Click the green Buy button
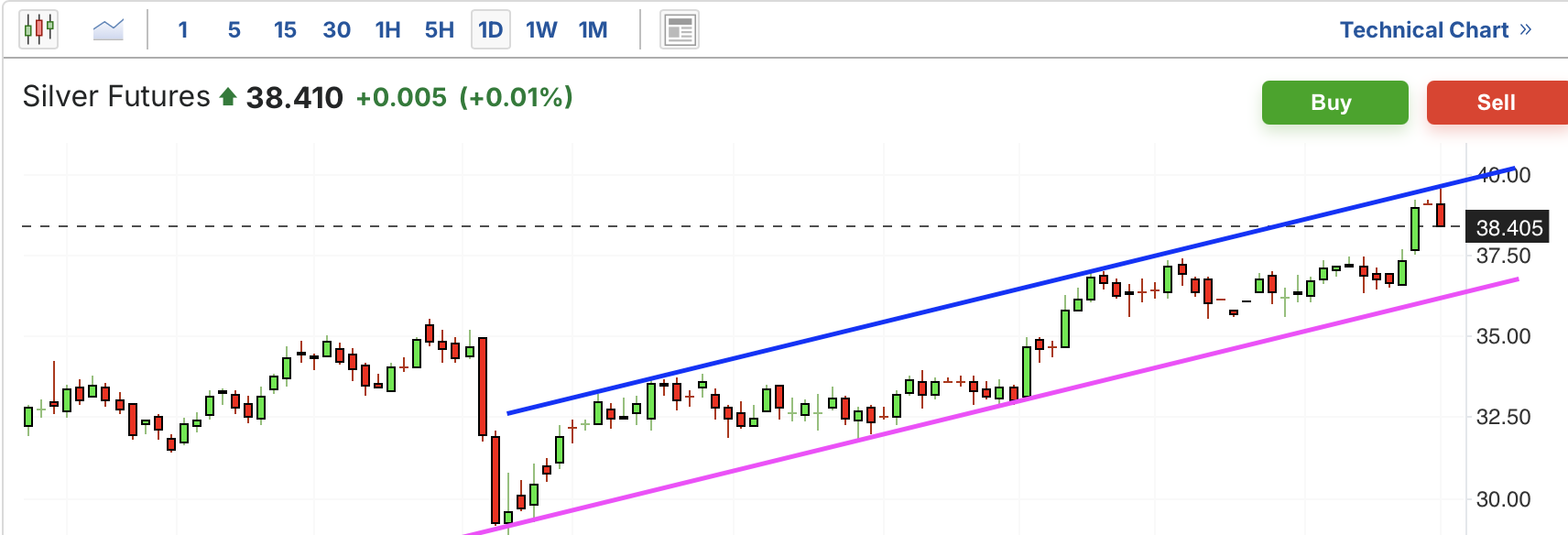1568x535 pixels. tap(1335, 103)
